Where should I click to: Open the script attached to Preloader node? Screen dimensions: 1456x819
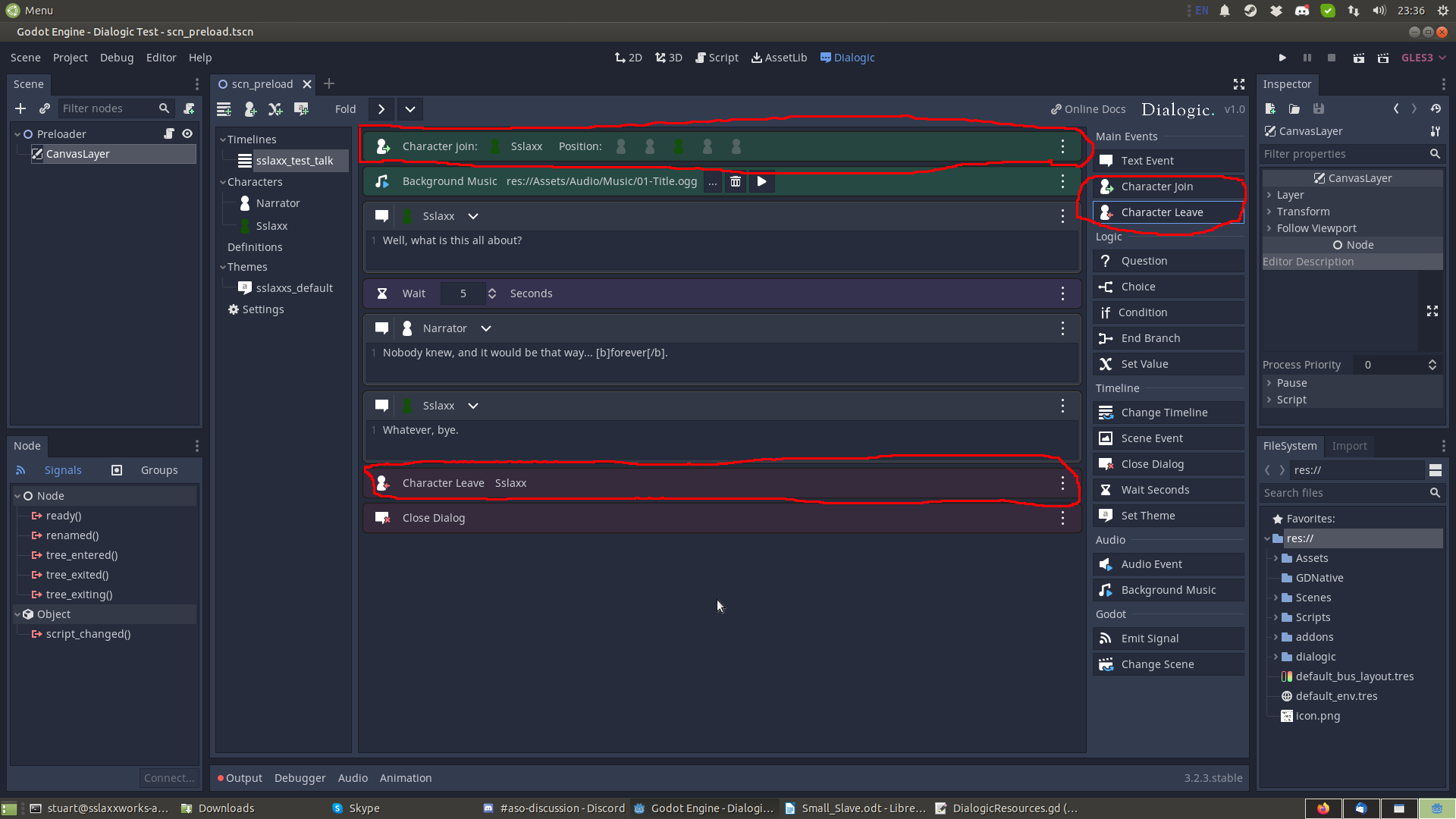coord(170,133)
